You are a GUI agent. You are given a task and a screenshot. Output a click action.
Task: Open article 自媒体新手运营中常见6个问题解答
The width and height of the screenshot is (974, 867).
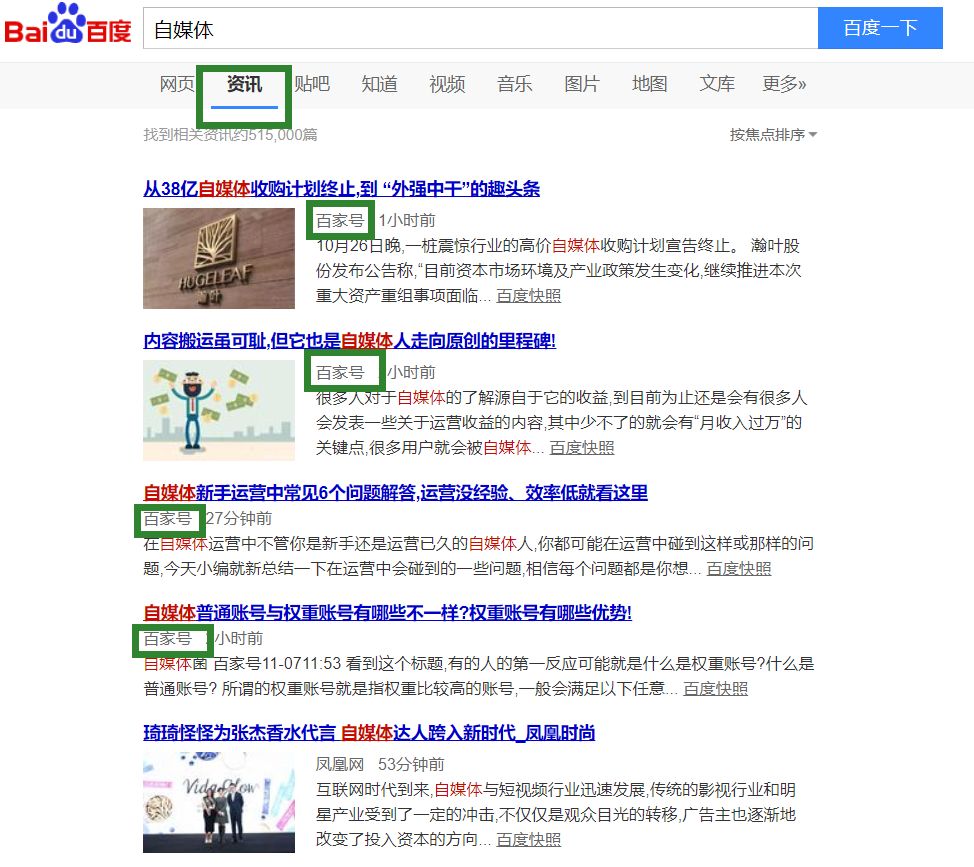(396, 493)
